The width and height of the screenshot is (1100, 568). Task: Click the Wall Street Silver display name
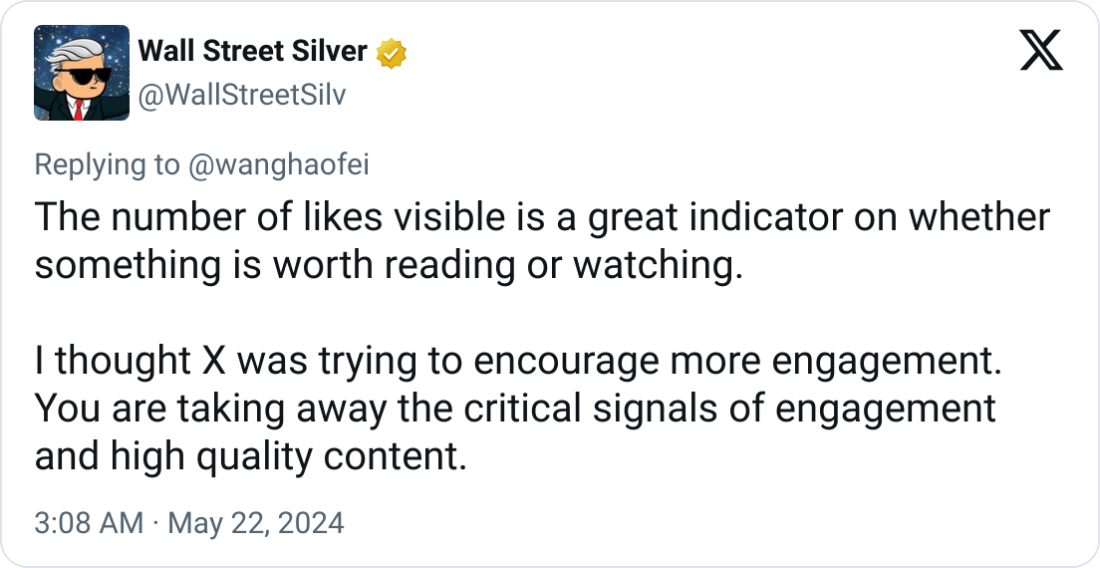pos(252,52)
